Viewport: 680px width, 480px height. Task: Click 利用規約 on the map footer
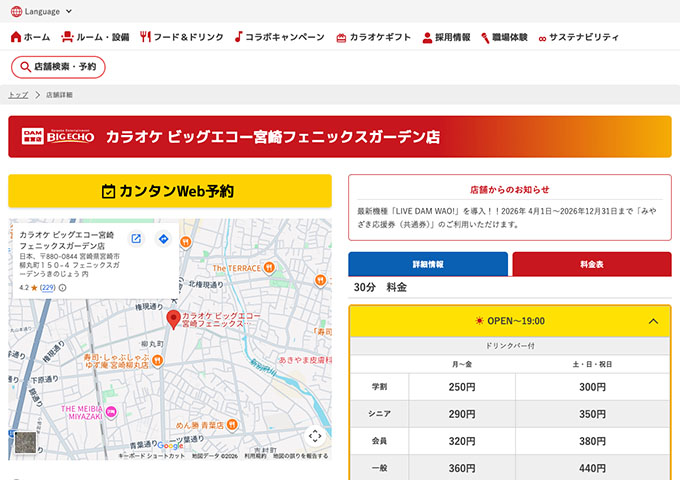tap(255, 456)
